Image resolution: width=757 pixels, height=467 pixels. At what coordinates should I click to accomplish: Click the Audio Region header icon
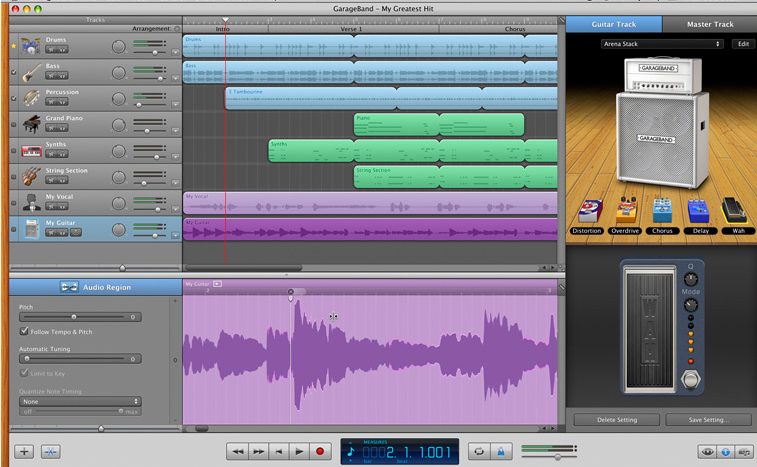[x=69, y=287]
